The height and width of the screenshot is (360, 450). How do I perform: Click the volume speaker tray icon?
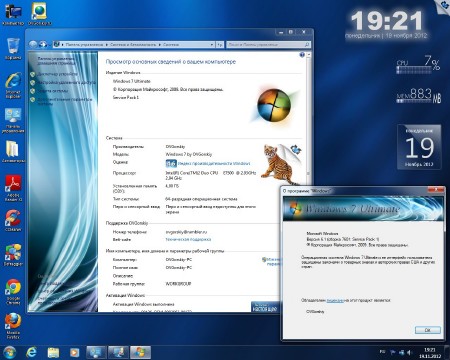pyautogui.click(x=409, y=352)
